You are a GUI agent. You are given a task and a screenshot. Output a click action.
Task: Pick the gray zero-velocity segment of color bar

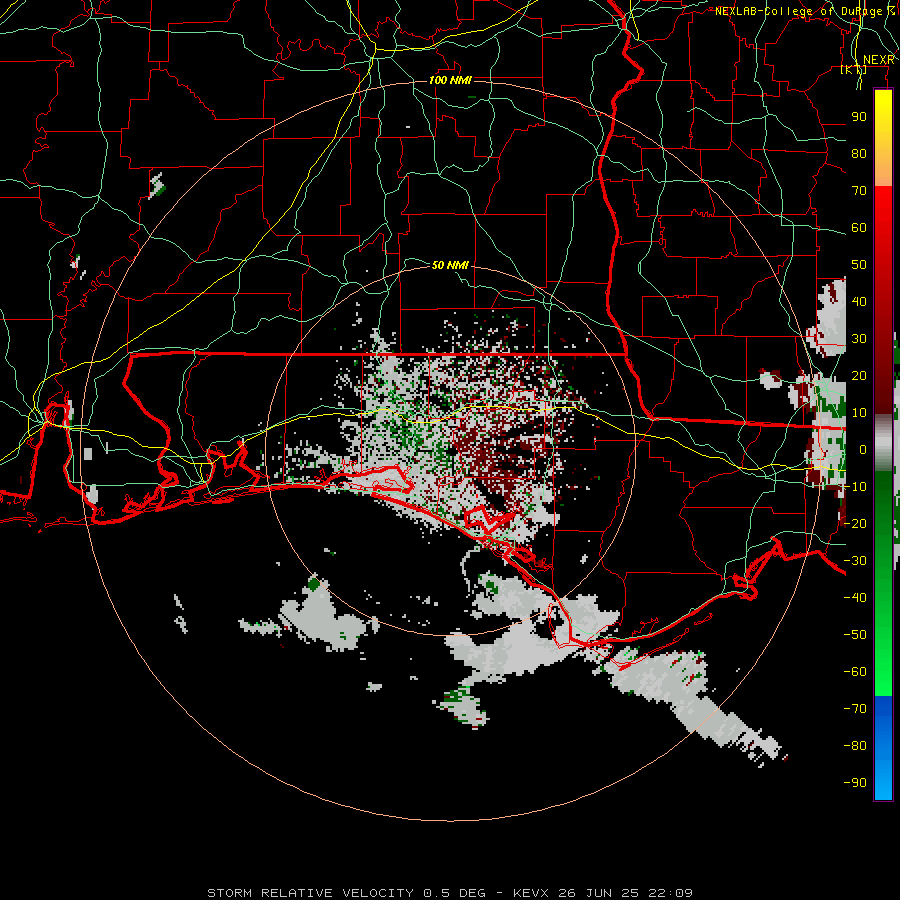click(883, 443)
